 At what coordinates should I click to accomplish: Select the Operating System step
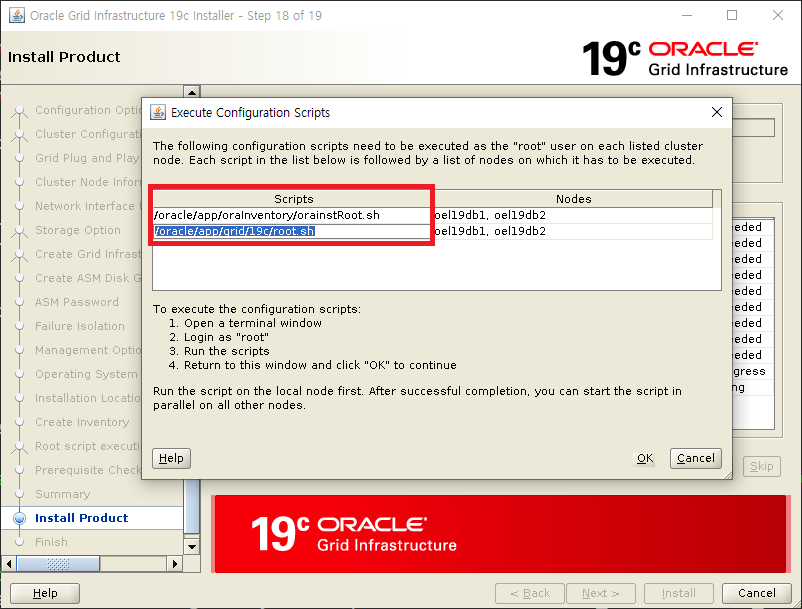(86, 374)
